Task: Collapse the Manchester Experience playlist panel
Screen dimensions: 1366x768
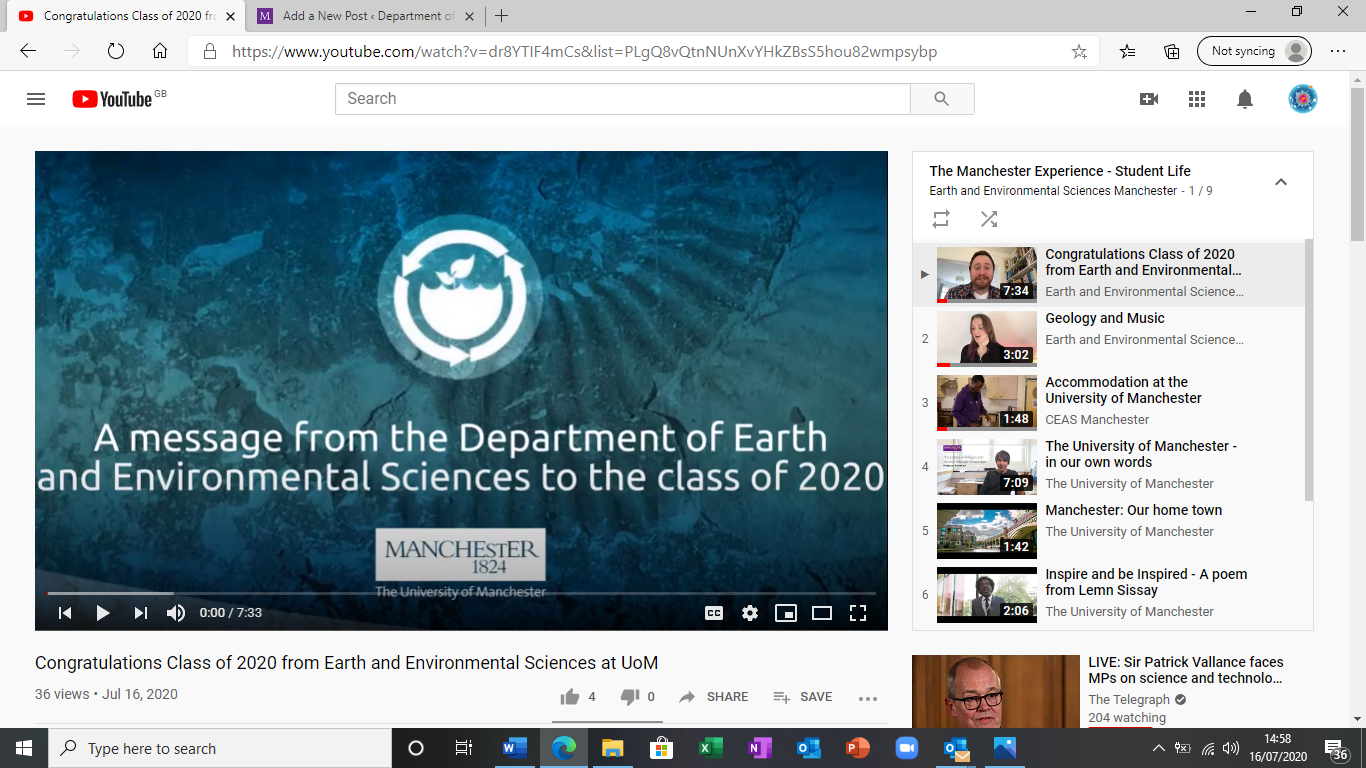Action: [x=1281, y=182]
